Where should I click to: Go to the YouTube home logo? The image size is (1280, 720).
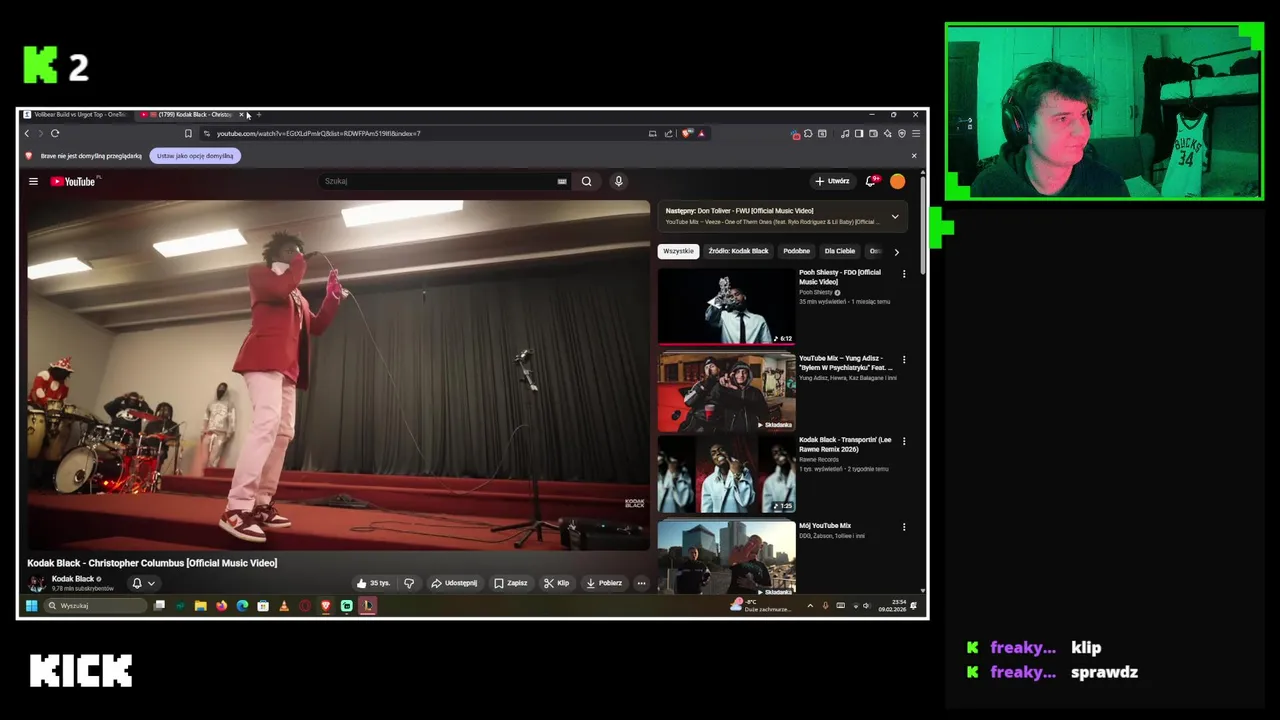(73, 181)
